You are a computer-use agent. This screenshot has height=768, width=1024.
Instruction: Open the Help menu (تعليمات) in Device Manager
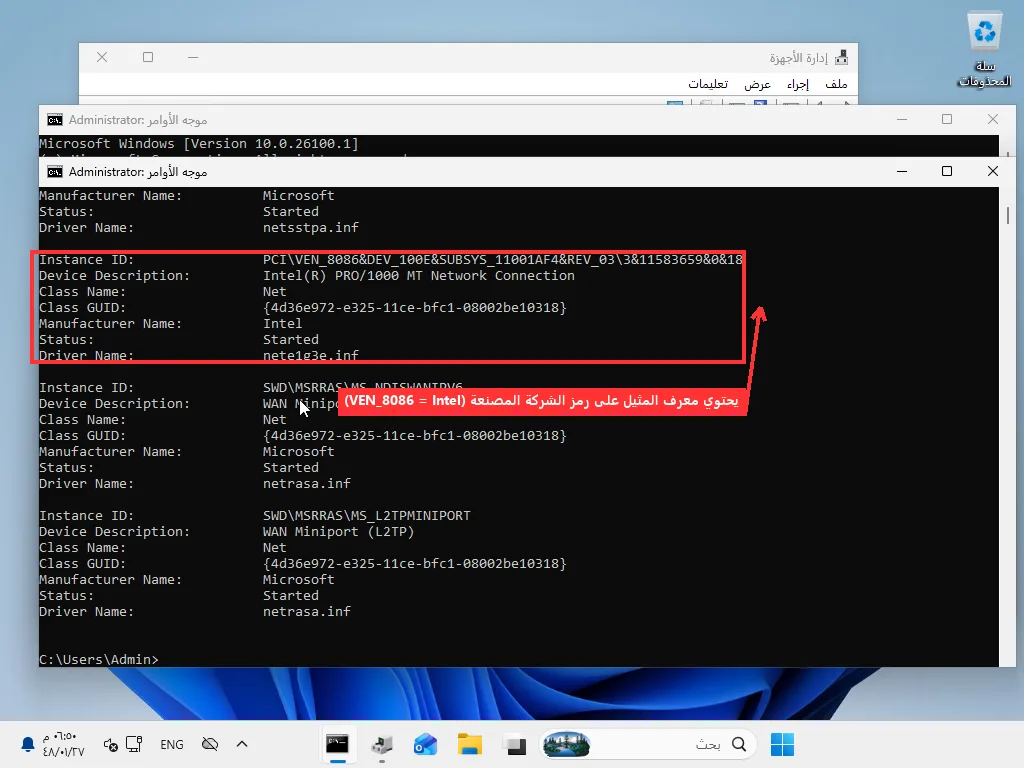(708, 84)
